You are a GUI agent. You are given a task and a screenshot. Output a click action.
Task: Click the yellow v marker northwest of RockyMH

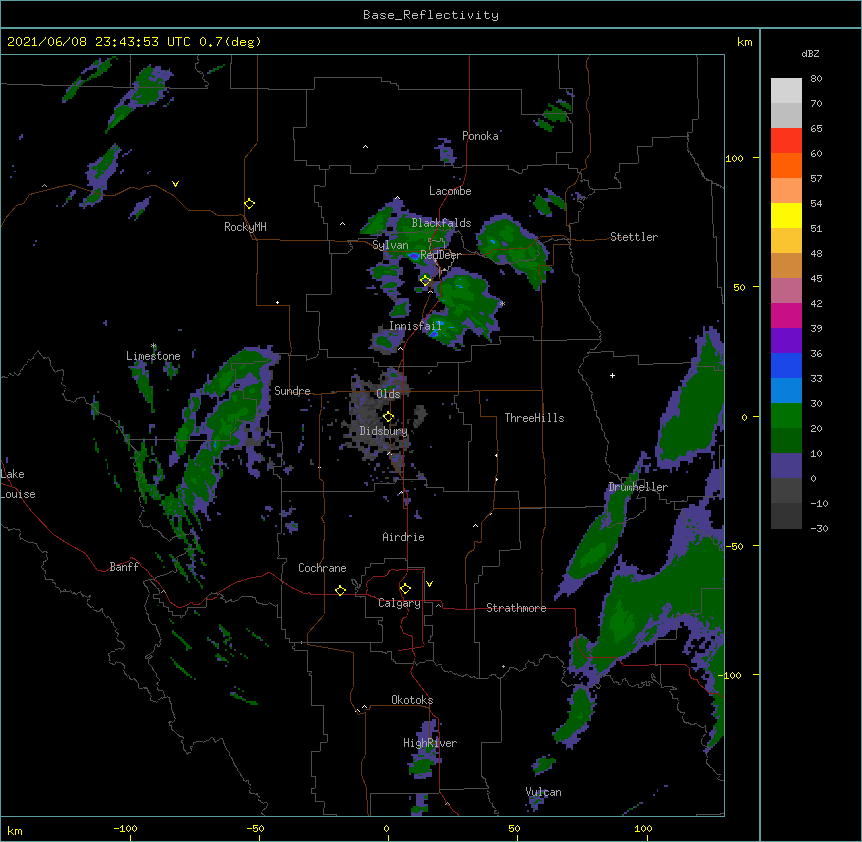pos(175,184)
